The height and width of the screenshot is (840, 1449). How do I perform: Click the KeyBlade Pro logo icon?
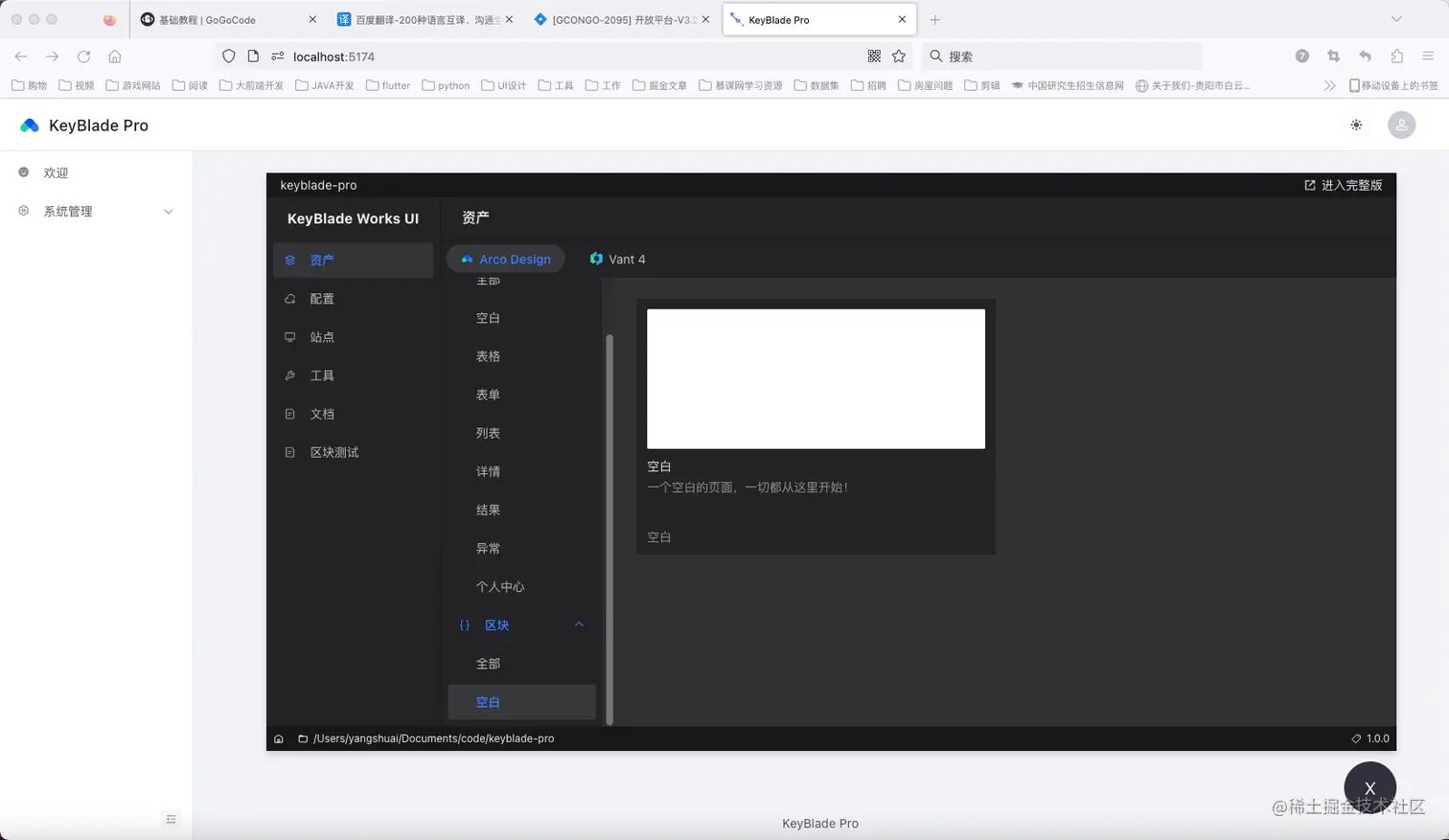coord(30,125)
